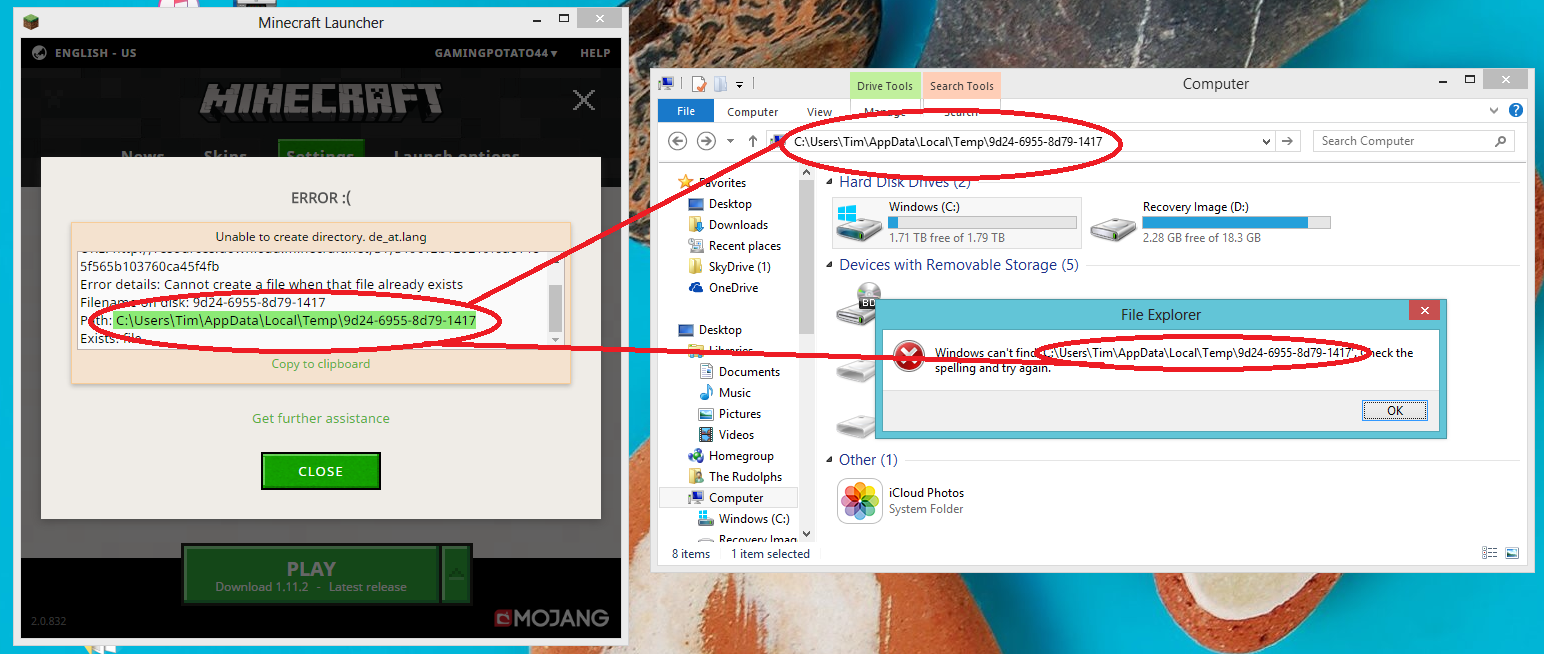Click the Properties icon in Explorer quick access toolbar
Viewport: 1544px width, 654px height.
point(700,84)
